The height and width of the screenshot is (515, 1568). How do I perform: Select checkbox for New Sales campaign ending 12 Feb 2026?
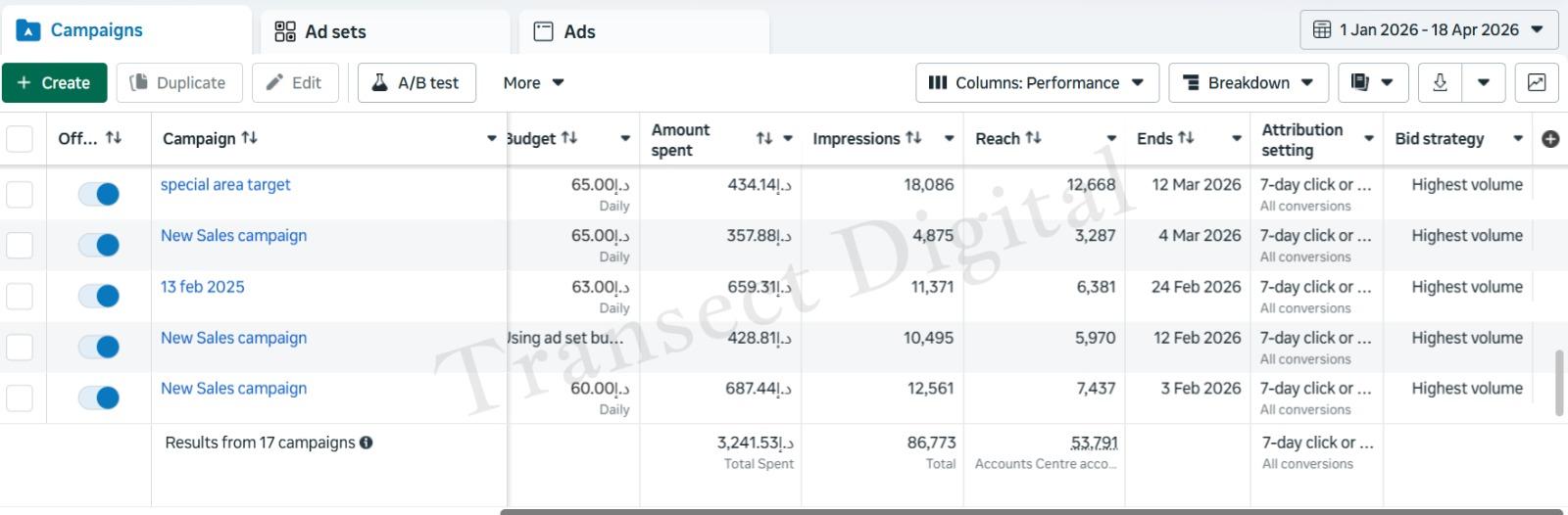coord(20,347)
